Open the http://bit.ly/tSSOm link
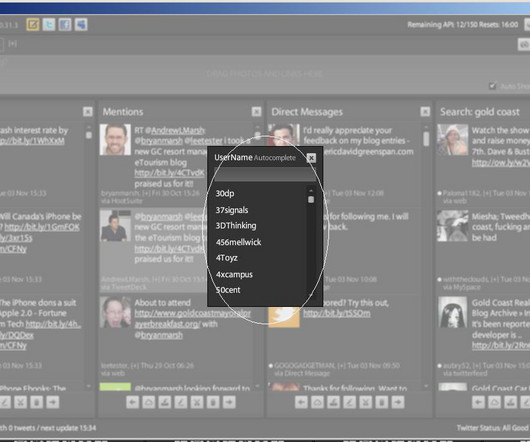The height and width of the screenshot is (442, 530). pos(337,313)
